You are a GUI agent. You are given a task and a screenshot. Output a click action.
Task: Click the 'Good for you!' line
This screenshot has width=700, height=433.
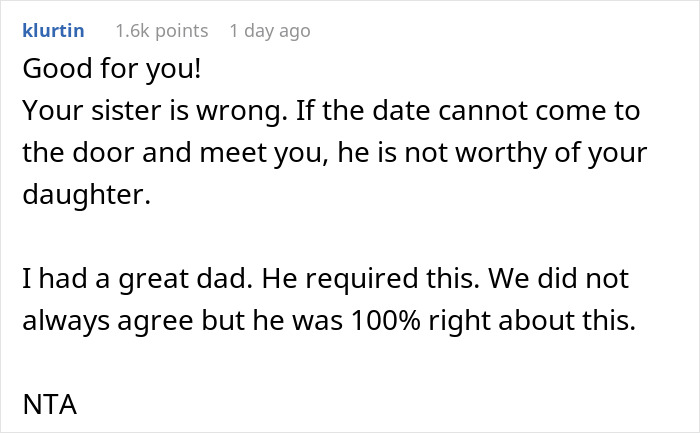[112, 69]
